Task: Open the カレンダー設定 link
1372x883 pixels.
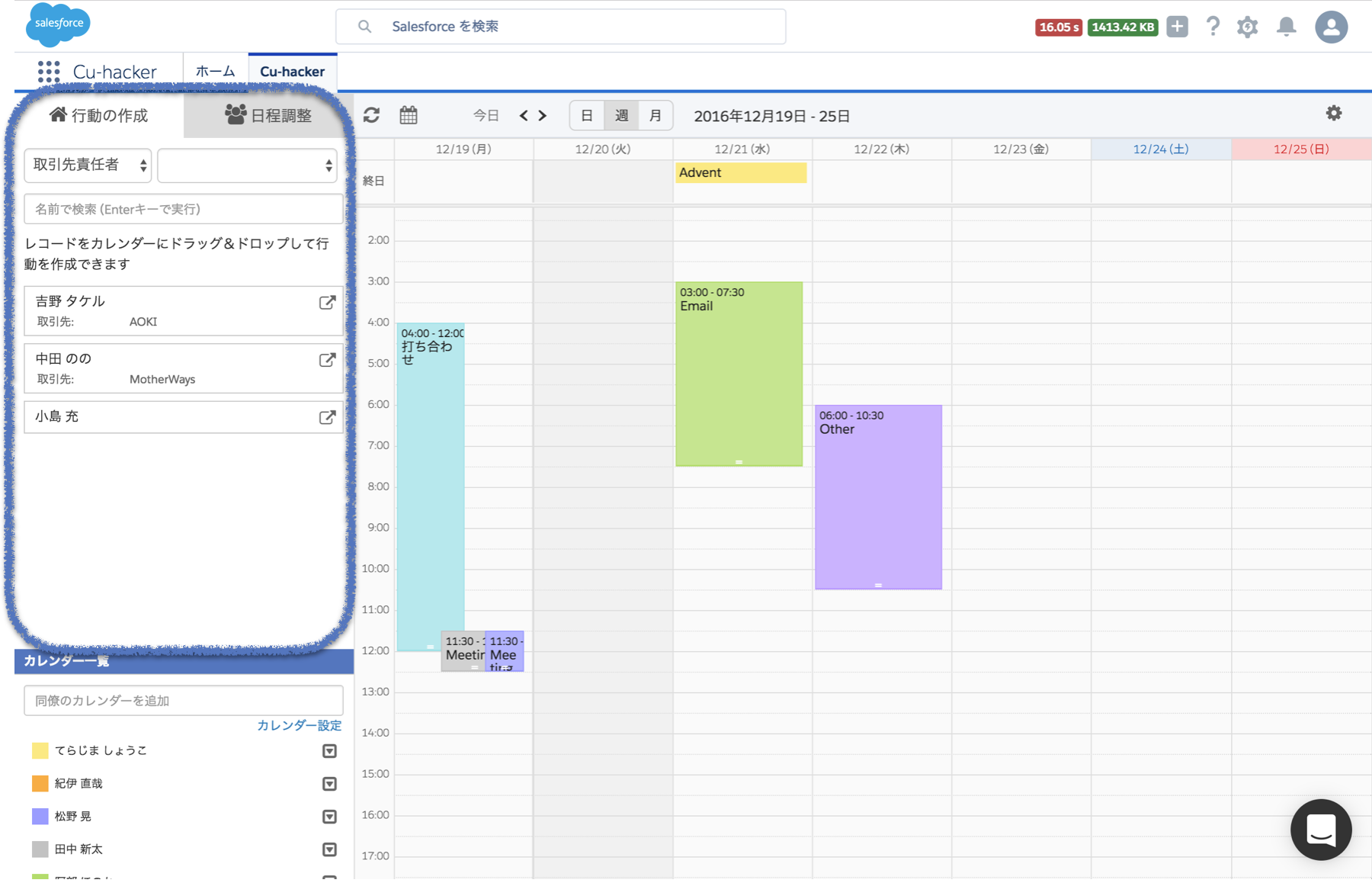Action: (x=299, y=725)
